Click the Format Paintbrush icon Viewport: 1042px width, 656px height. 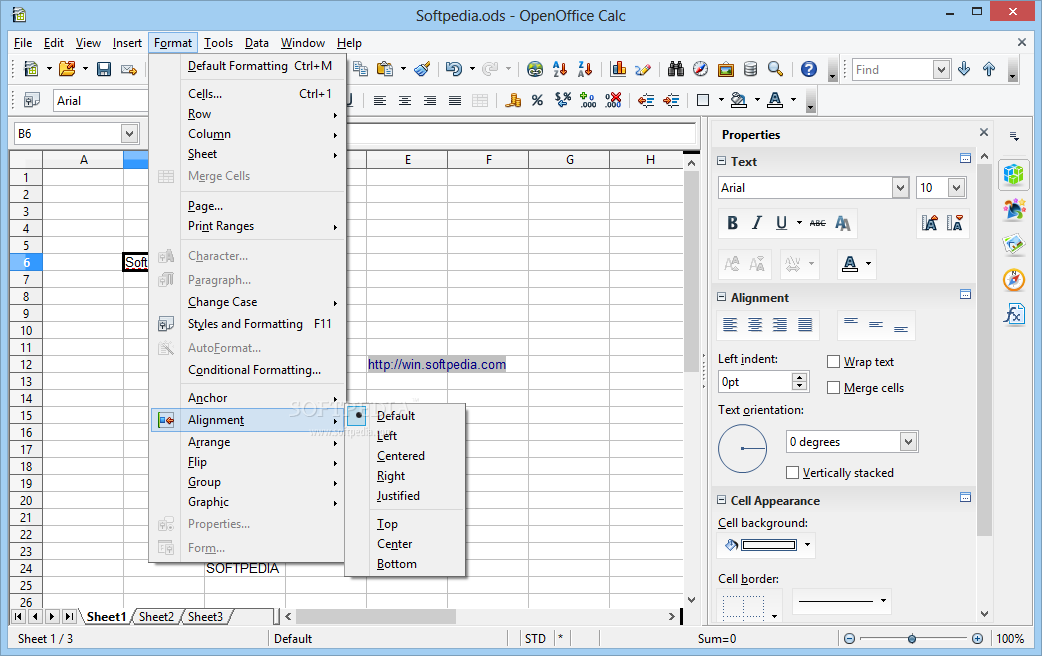[422, 69]
